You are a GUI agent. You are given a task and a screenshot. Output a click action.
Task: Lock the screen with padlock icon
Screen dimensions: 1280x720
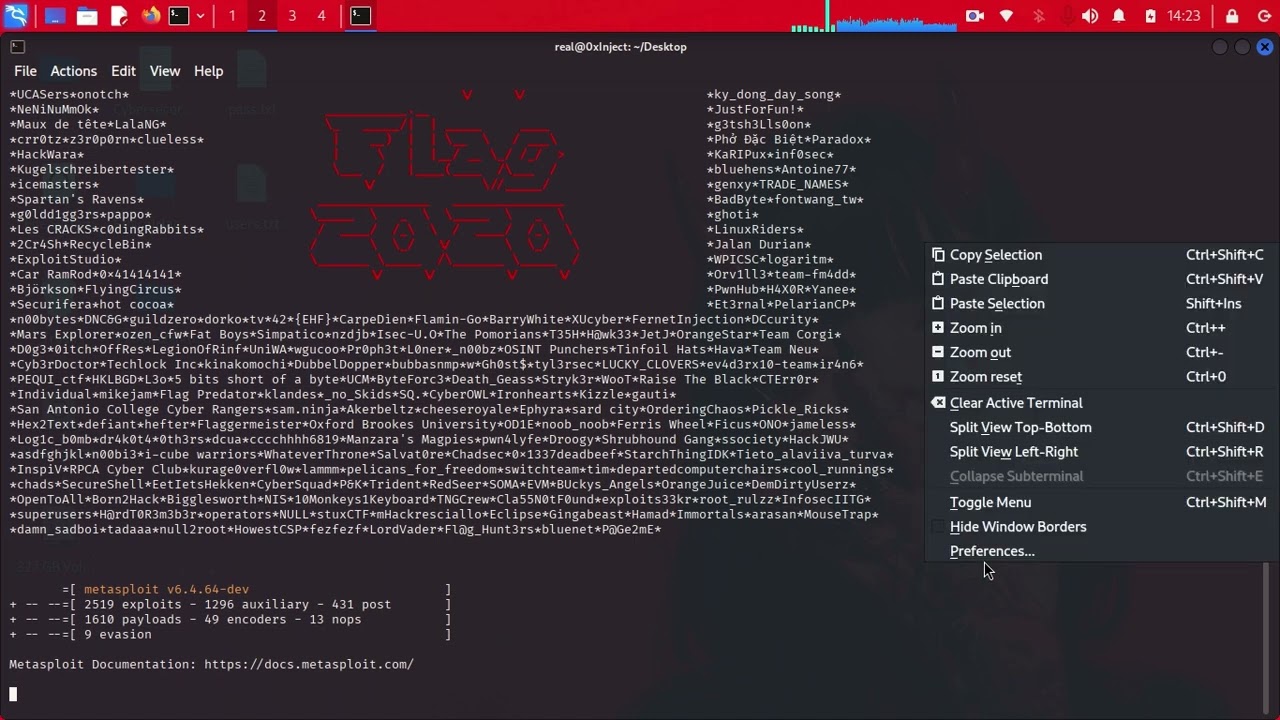pyautogui.click(x=1232, y=16)
